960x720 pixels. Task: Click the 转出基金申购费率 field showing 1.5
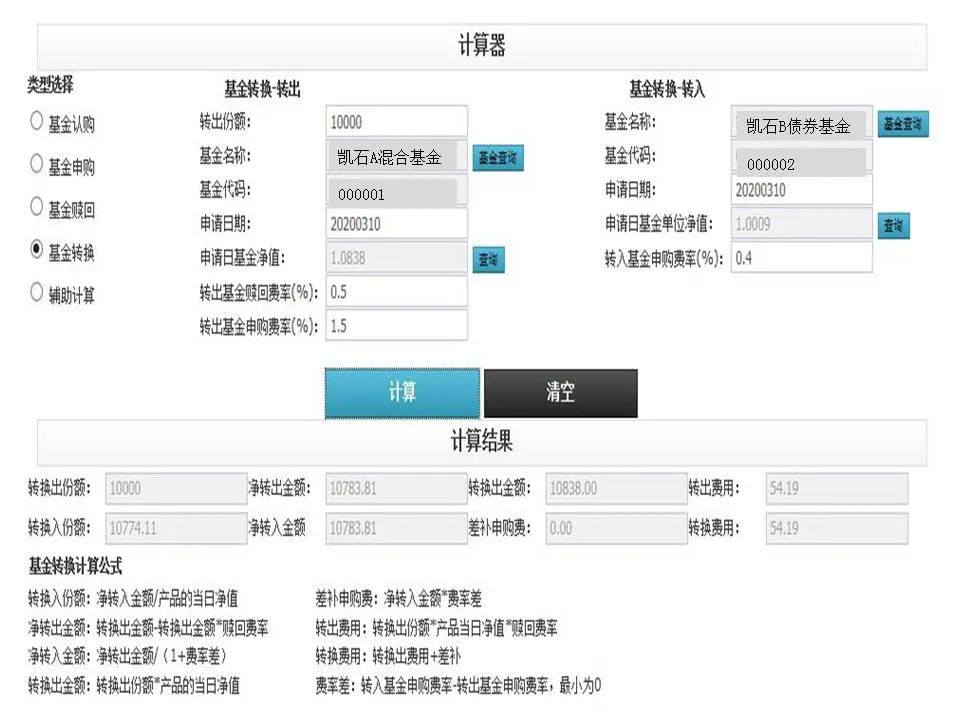(x=397, y=326)
